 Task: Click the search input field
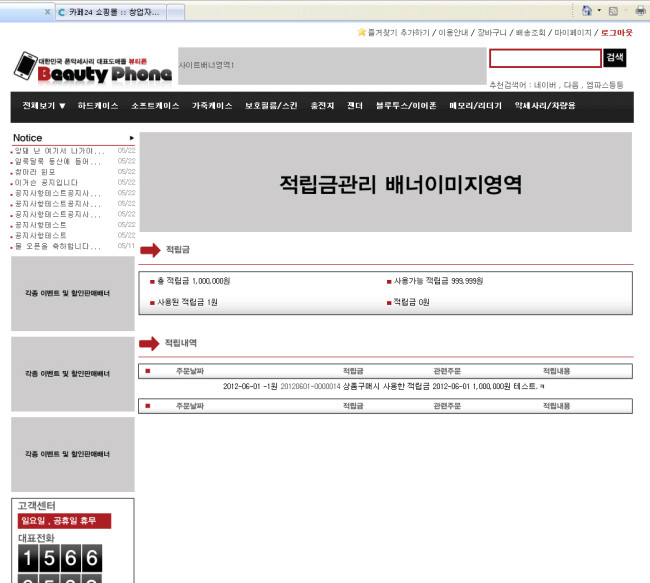coord(545,58)
